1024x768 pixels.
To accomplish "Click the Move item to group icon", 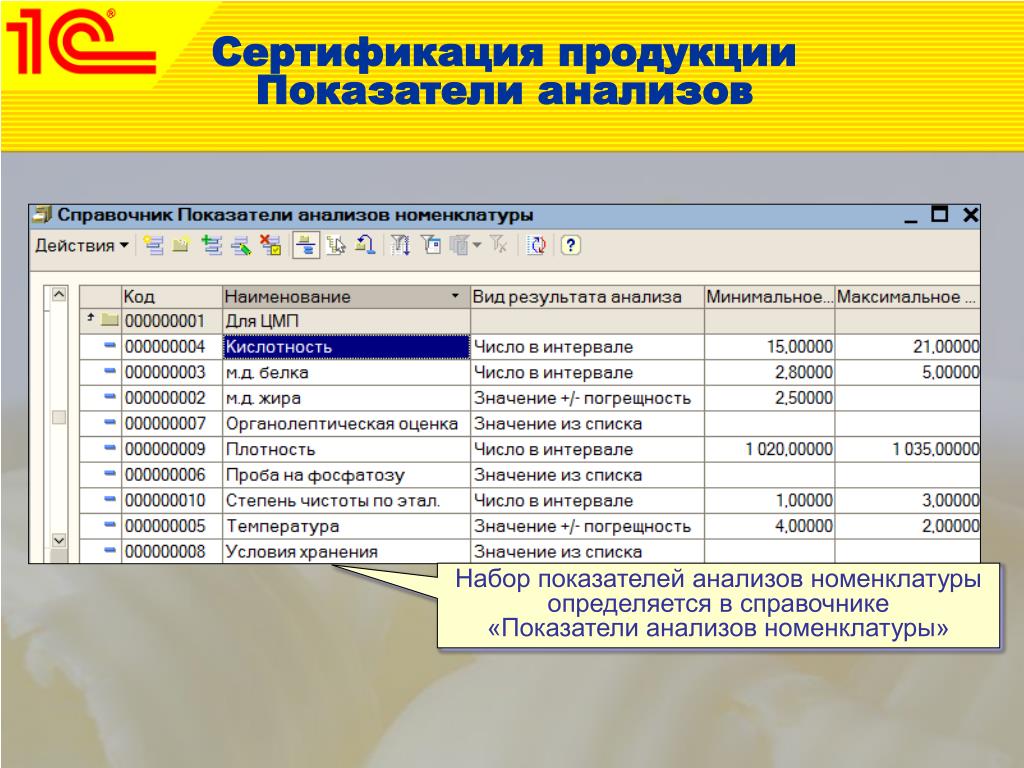I will click(336, 246).
